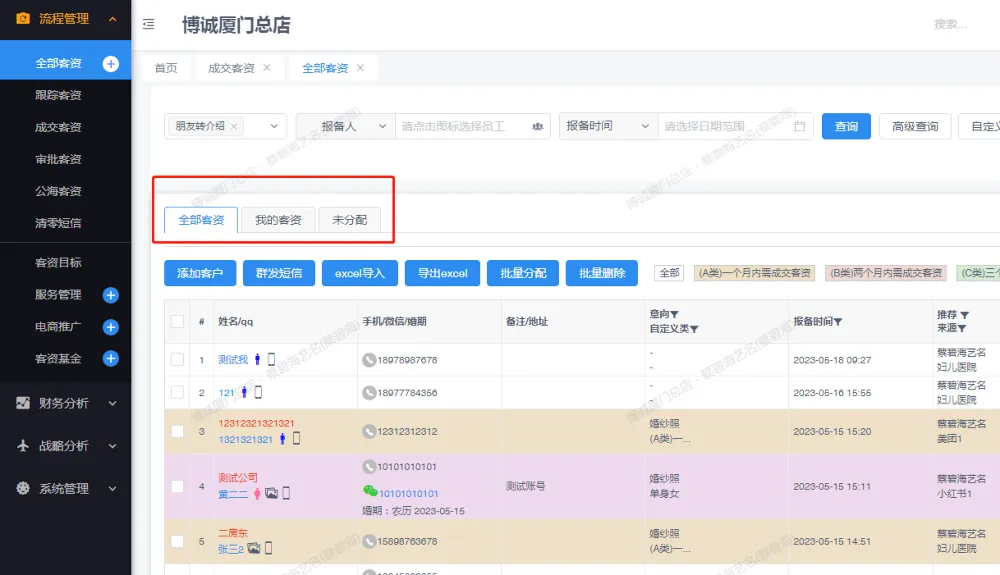This screenshot has height=575, width=1000.
Task: Click 添加客户 button
Action: 200,273
